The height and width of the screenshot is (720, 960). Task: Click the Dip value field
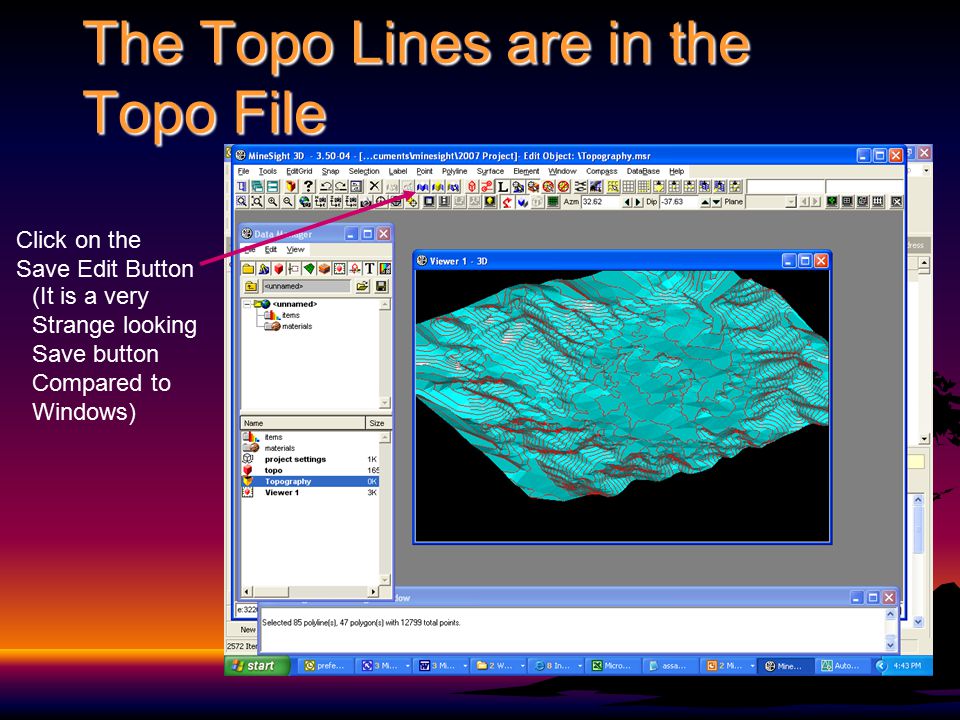(x=678, y=201)
